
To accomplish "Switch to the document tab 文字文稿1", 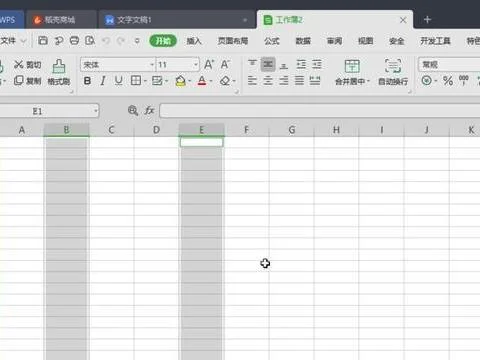I will coord(134,20).
